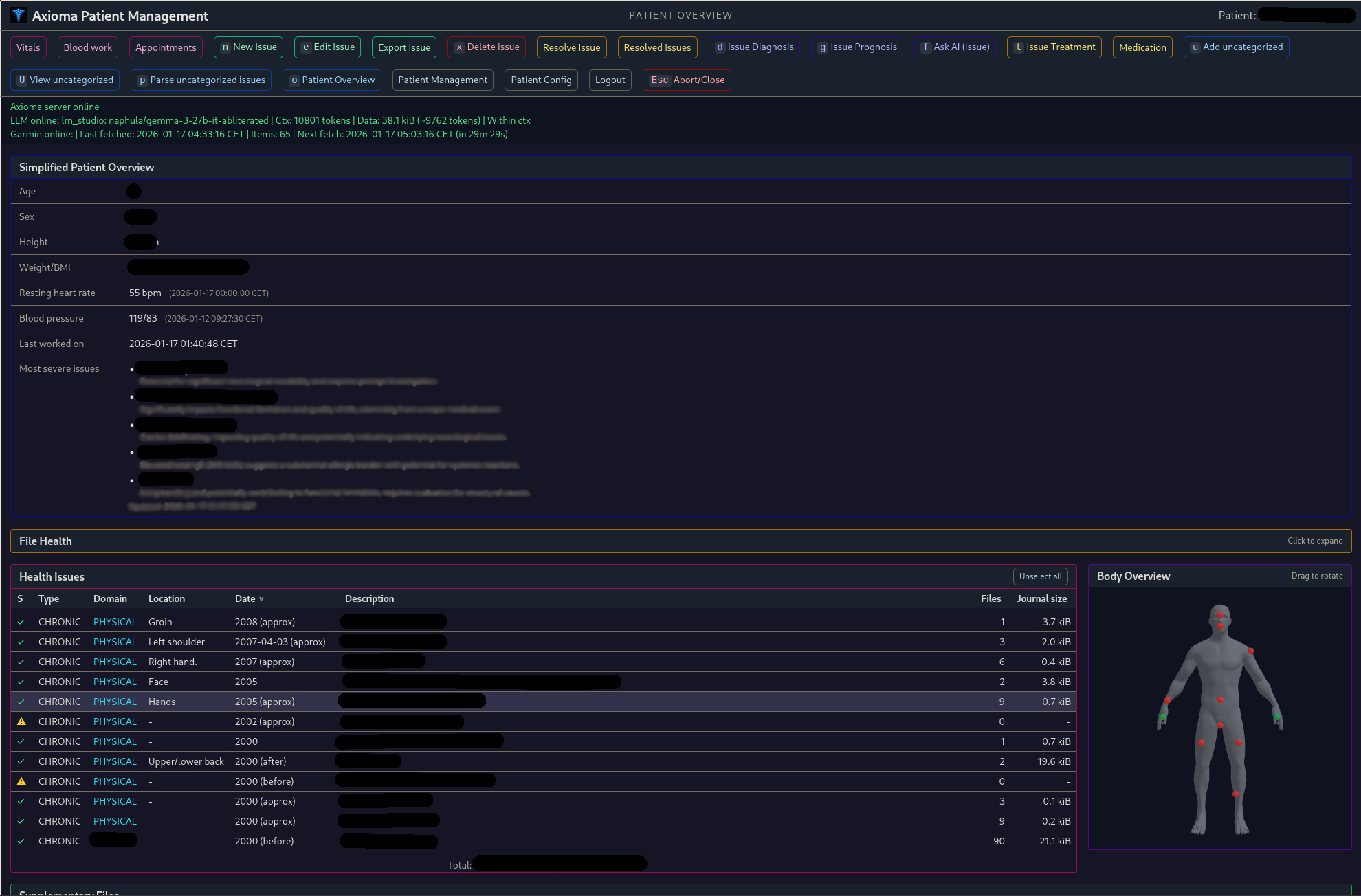Click Click to expand on File Health
Image resolution: width=1361 pixels, height=896 pixels.
coord(1314,541)
